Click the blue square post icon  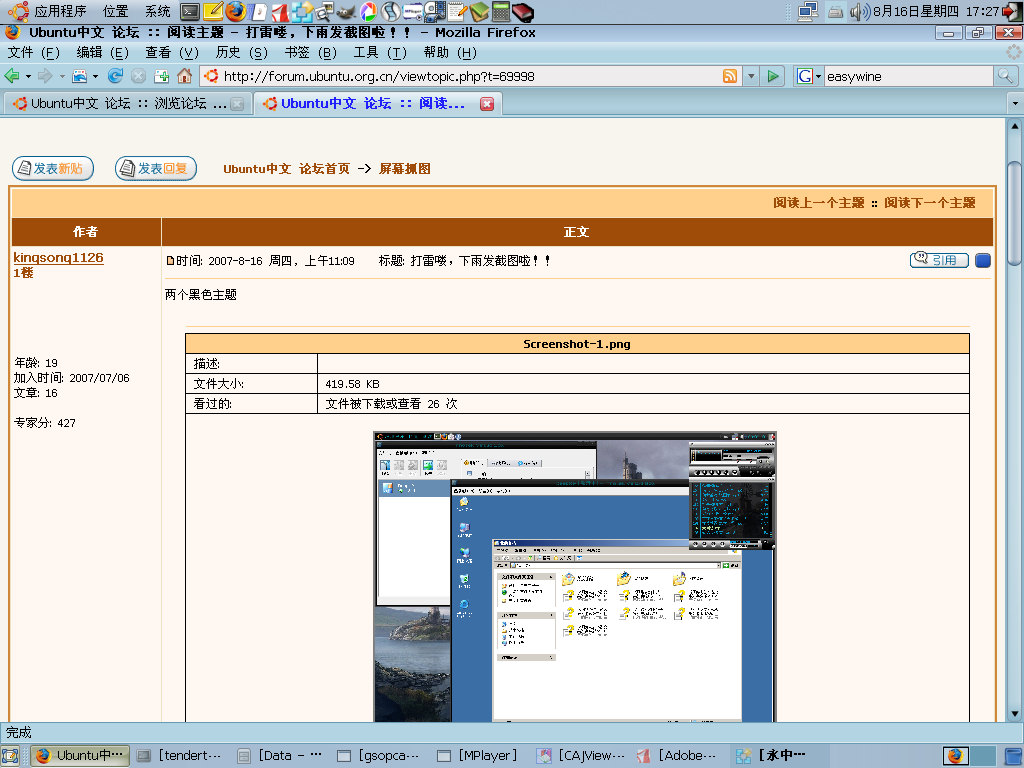click(983, 261)
